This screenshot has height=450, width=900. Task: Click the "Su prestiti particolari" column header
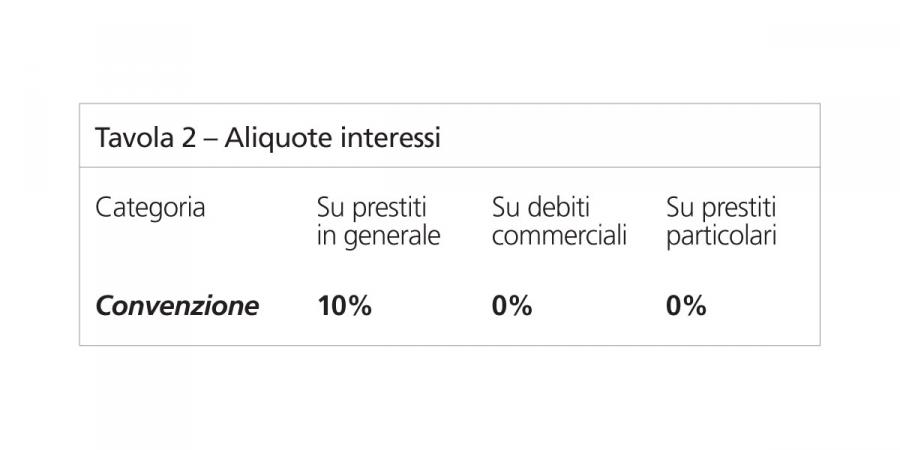click(x=721, y=223)
